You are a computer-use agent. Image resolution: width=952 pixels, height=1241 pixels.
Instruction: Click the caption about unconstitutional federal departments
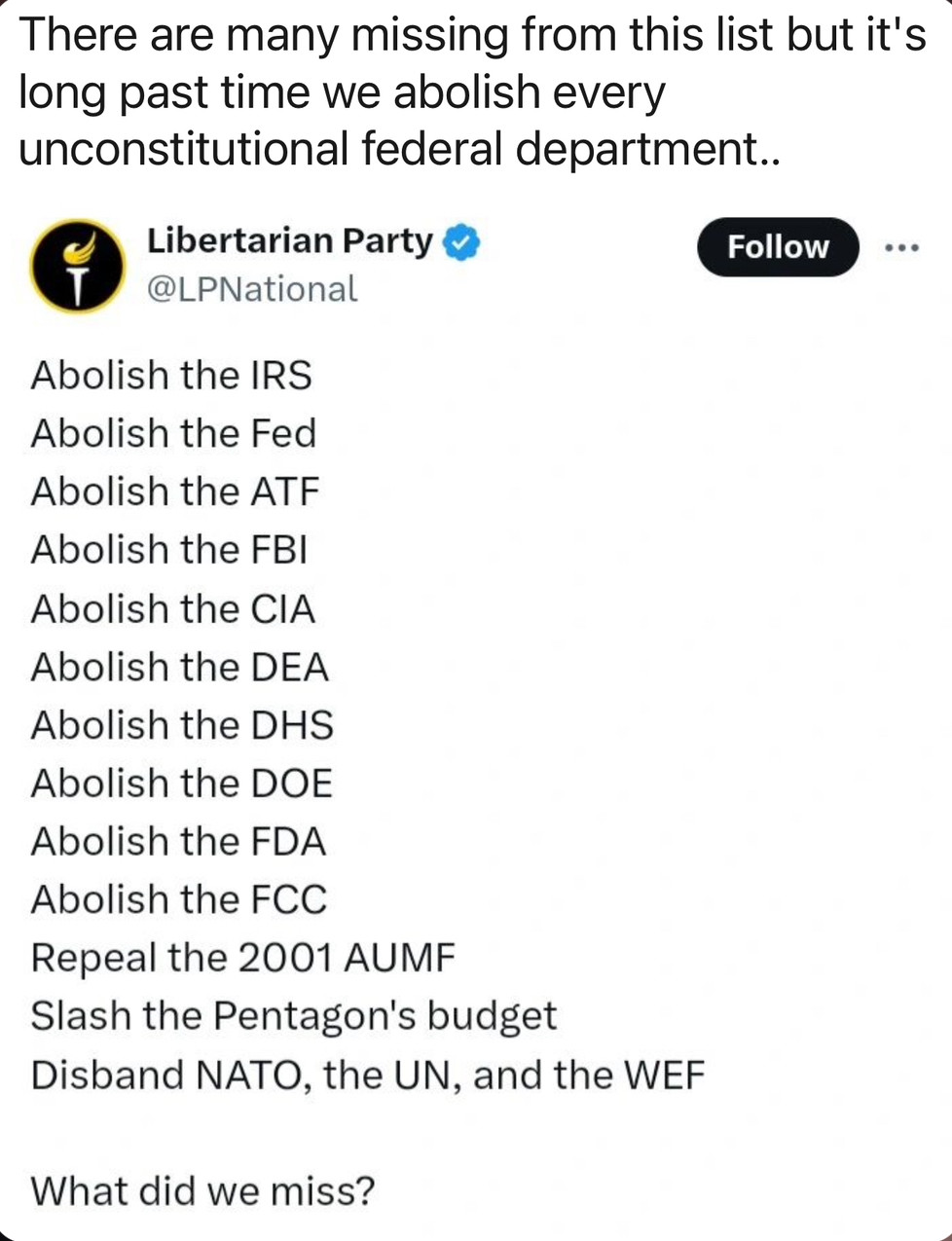(472, 91)
